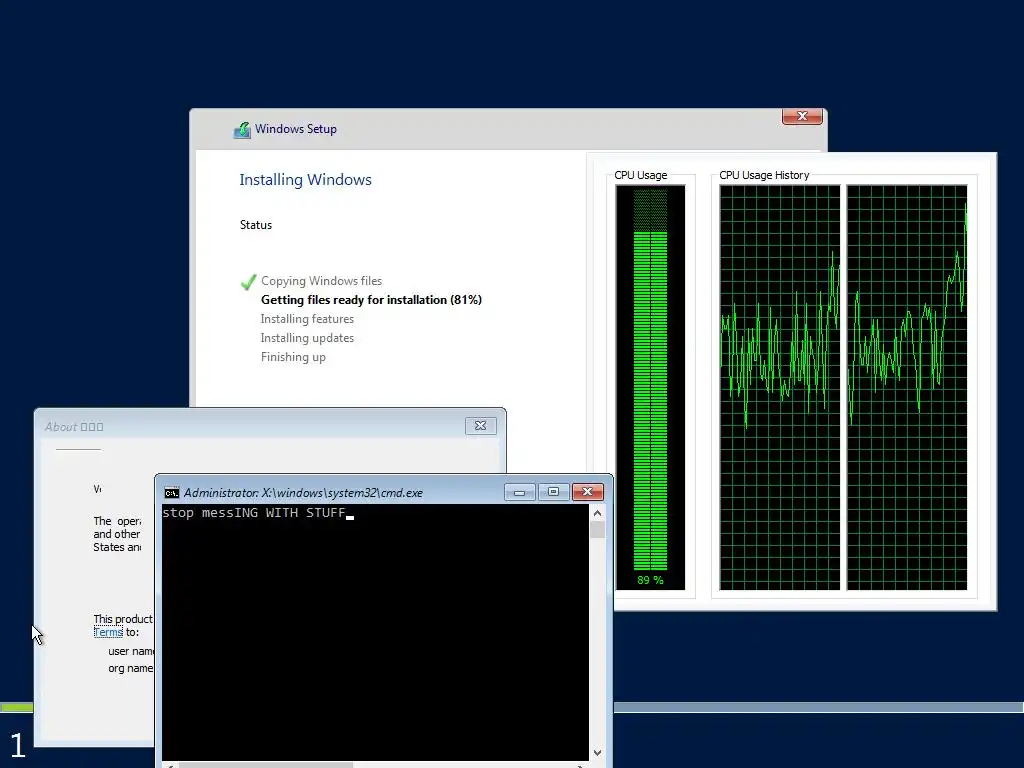Viewport: 1024px width, 768px height.
Task: Close the cmd.exe window
Action: point(587,492)
